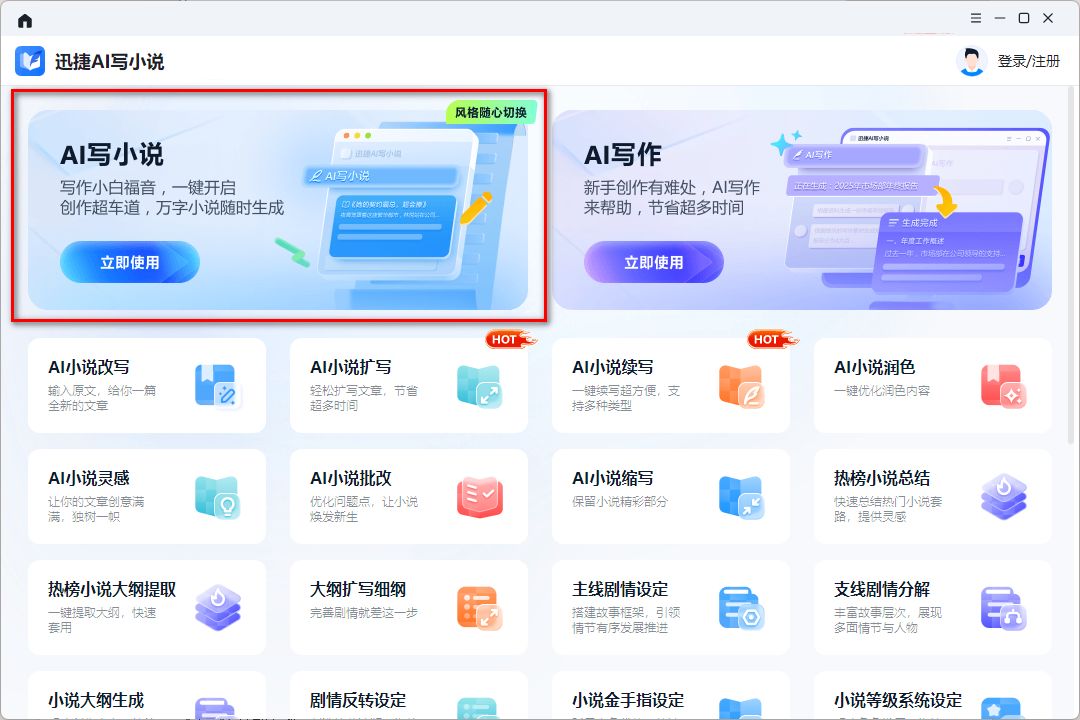Click the AI小说缩写 shrink icon

[x=741, y=497]
